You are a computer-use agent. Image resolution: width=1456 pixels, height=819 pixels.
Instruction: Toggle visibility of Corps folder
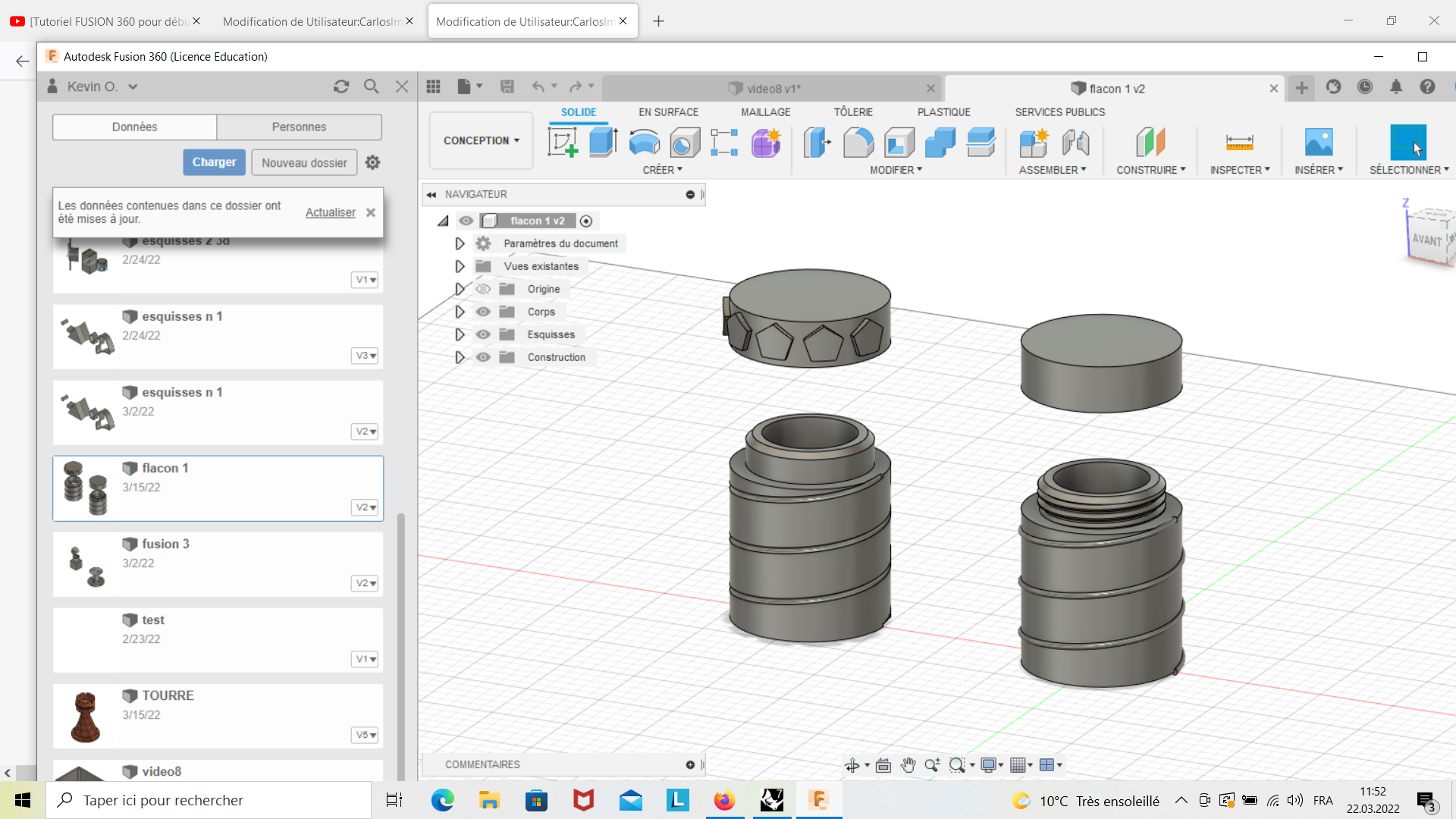[x=483, y=312]
